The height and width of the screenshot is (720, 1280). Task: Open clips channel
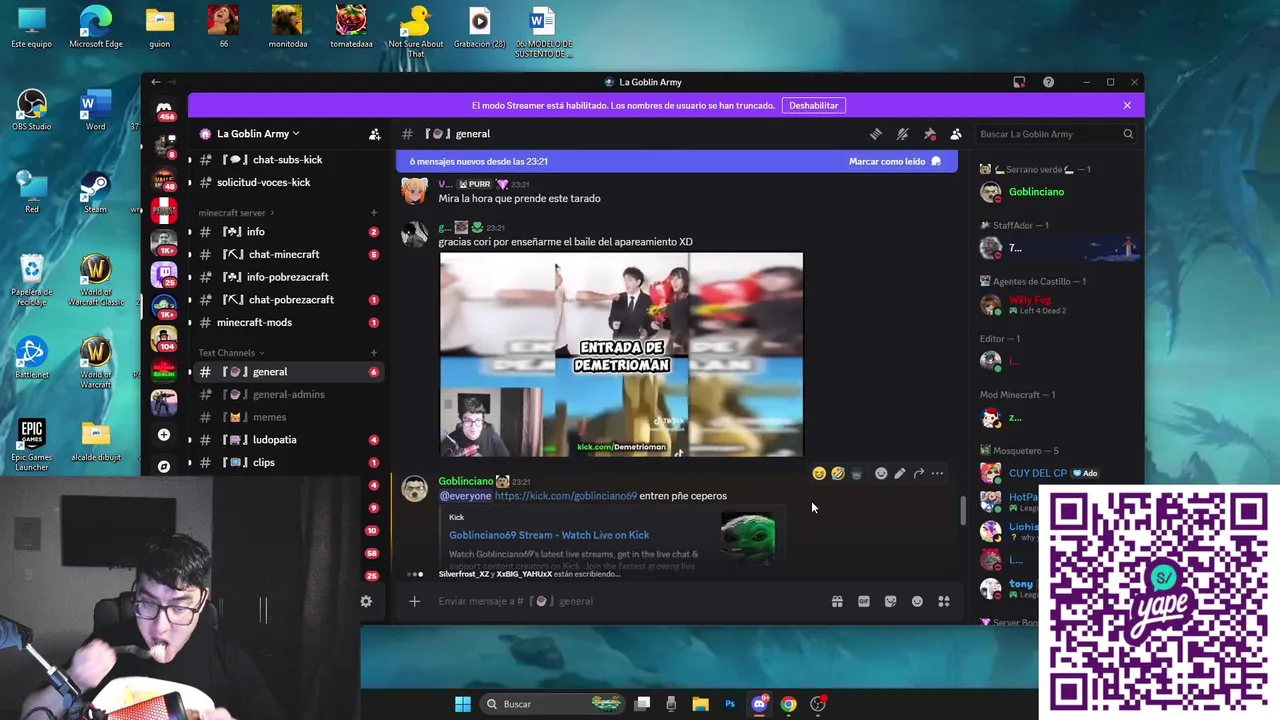tap(288, 463)
